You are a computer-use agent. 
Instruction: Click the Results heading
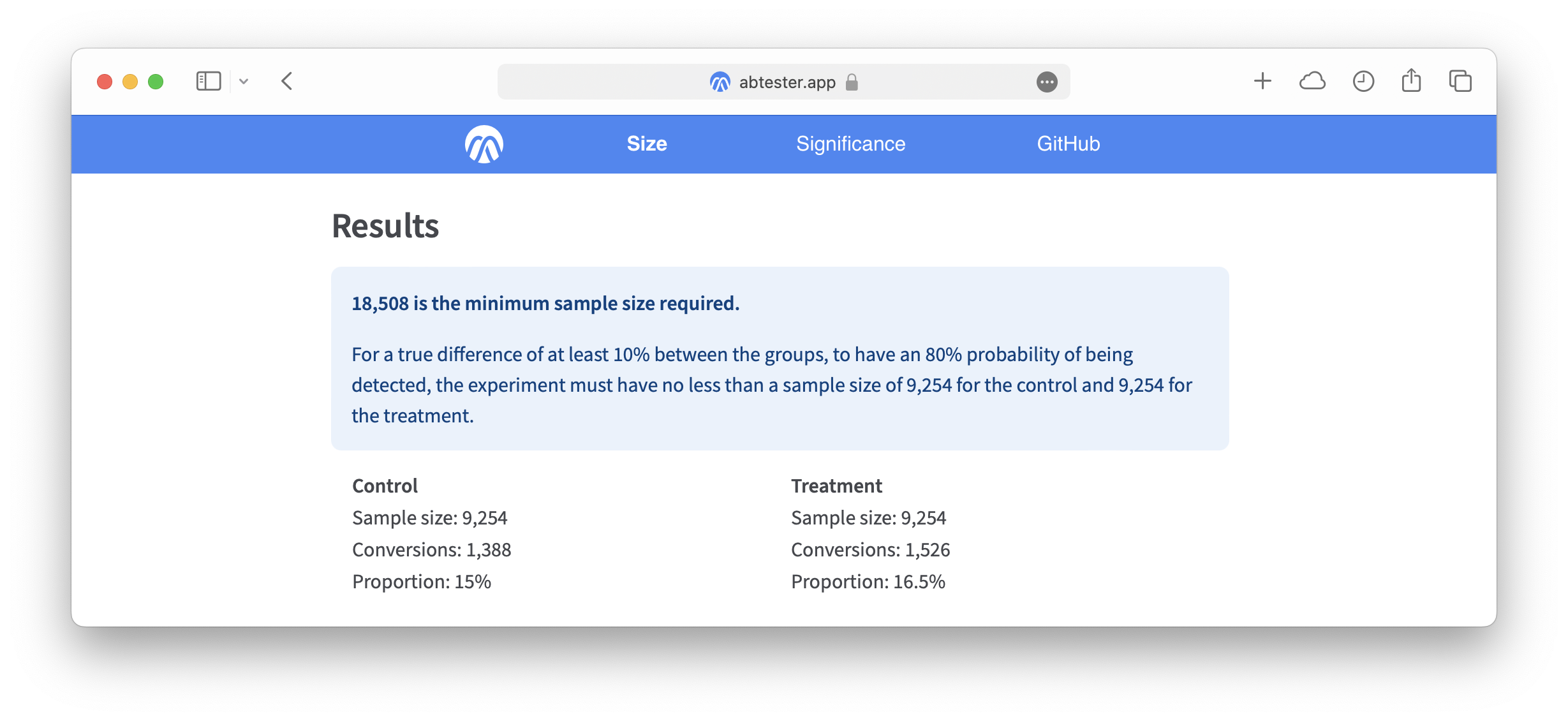385,226
